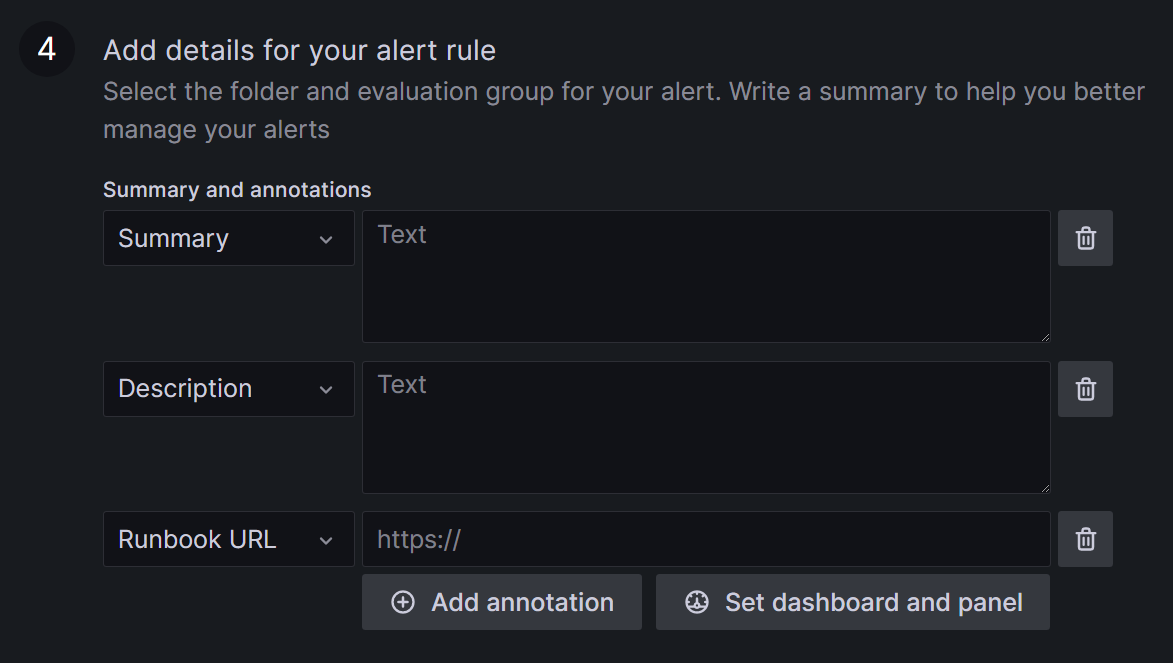Expand the chevron on the Summary selector
The image size is (1173, 663).
(x=326, y=239)
